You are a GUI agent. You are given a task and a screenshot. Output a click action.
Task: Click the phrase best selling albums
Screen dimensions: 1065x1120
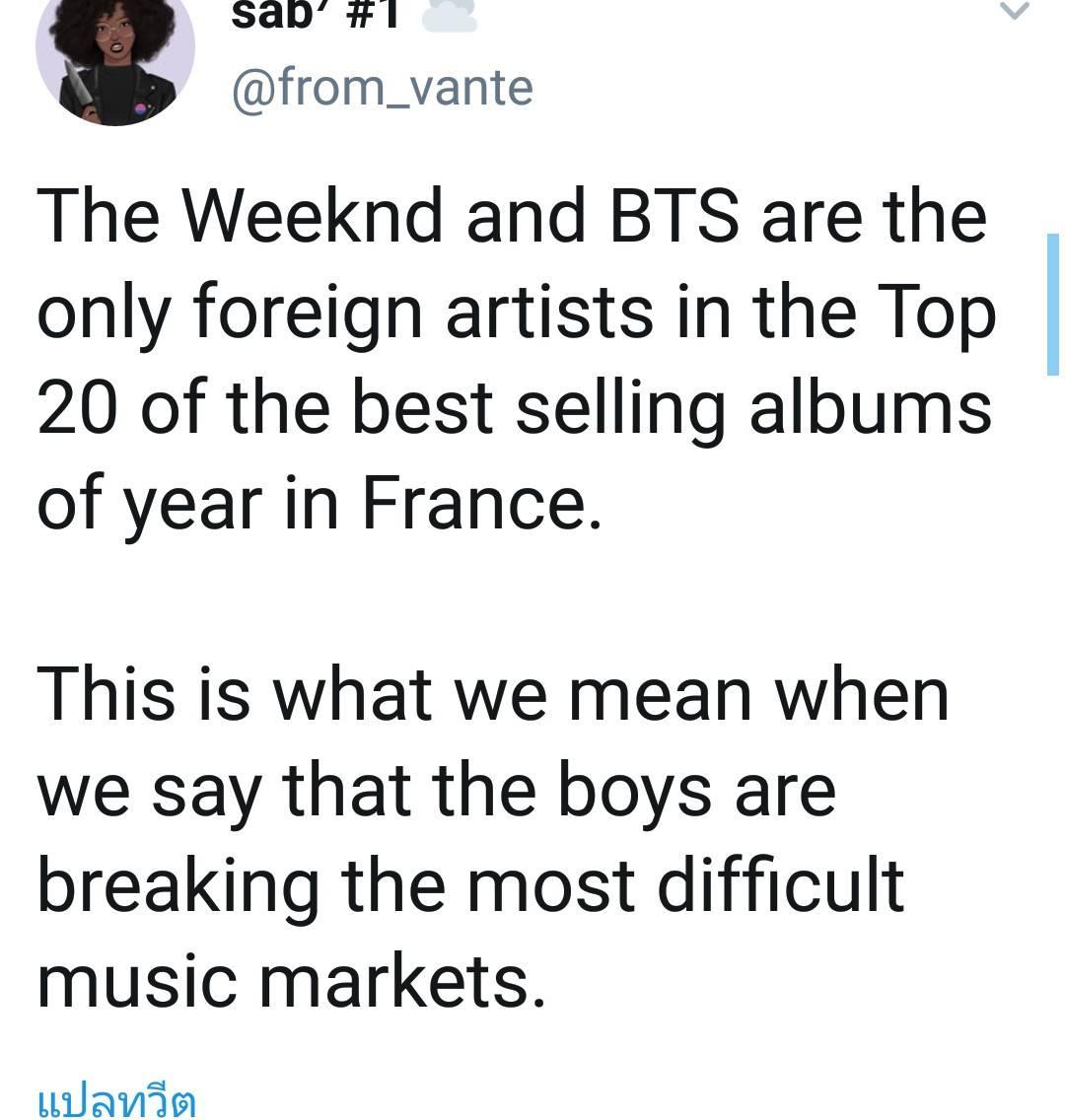[672, 408]
